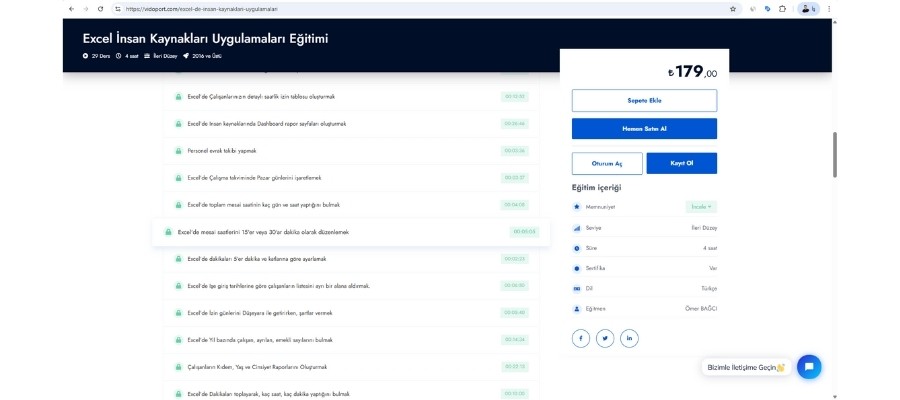Reload the page
The width and height of the screenshot is (900, 400).
100,8
